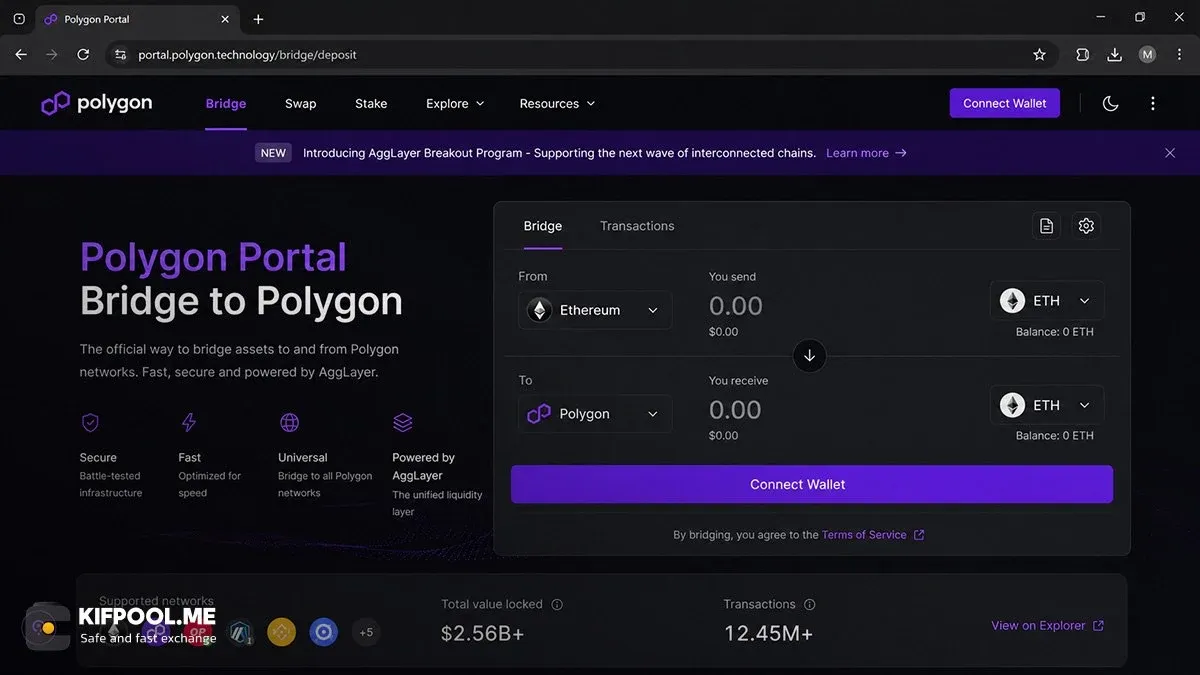Open the To network Polygon dropdown

(x=595, y=414)
